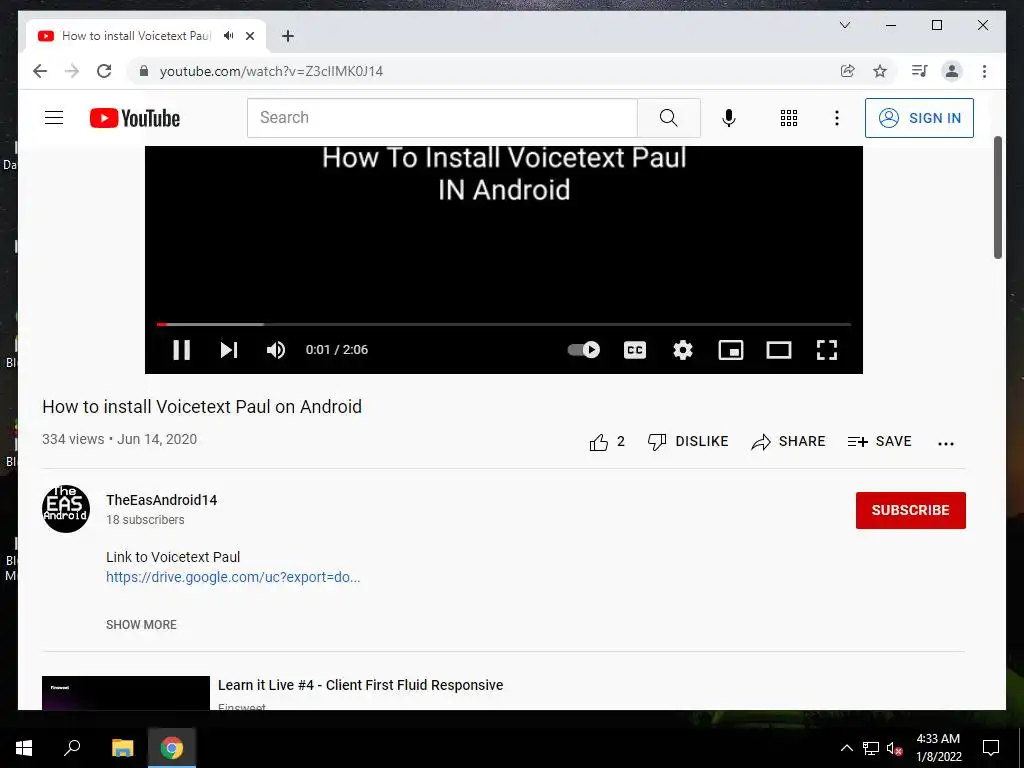
Task: Open File Explorer from taskbar
Action: (122, 748)
